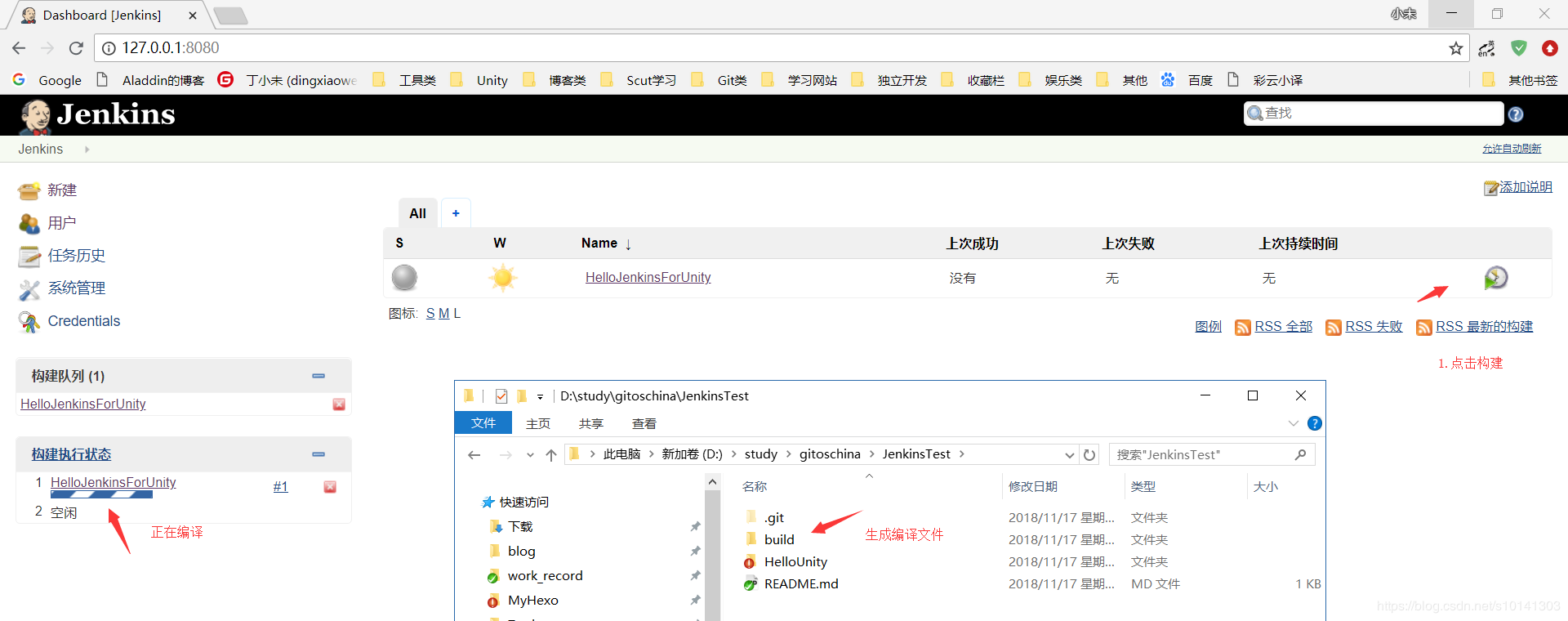This screenshot has height=621, width=1568.
Task: Click the sunny weather report icon
Action: (503, 278)
